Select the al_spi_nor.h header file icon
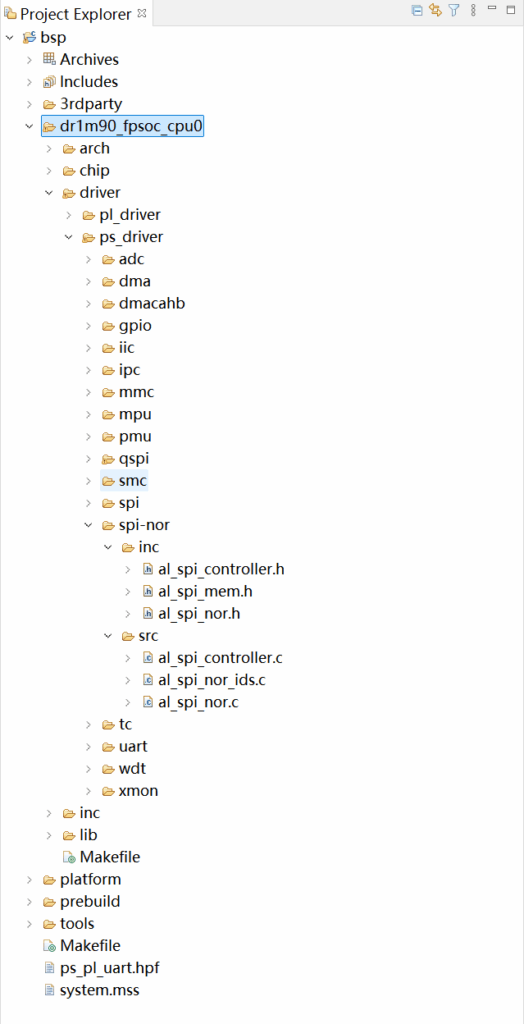Screen dimensions: 524x1024 (148, 613)
